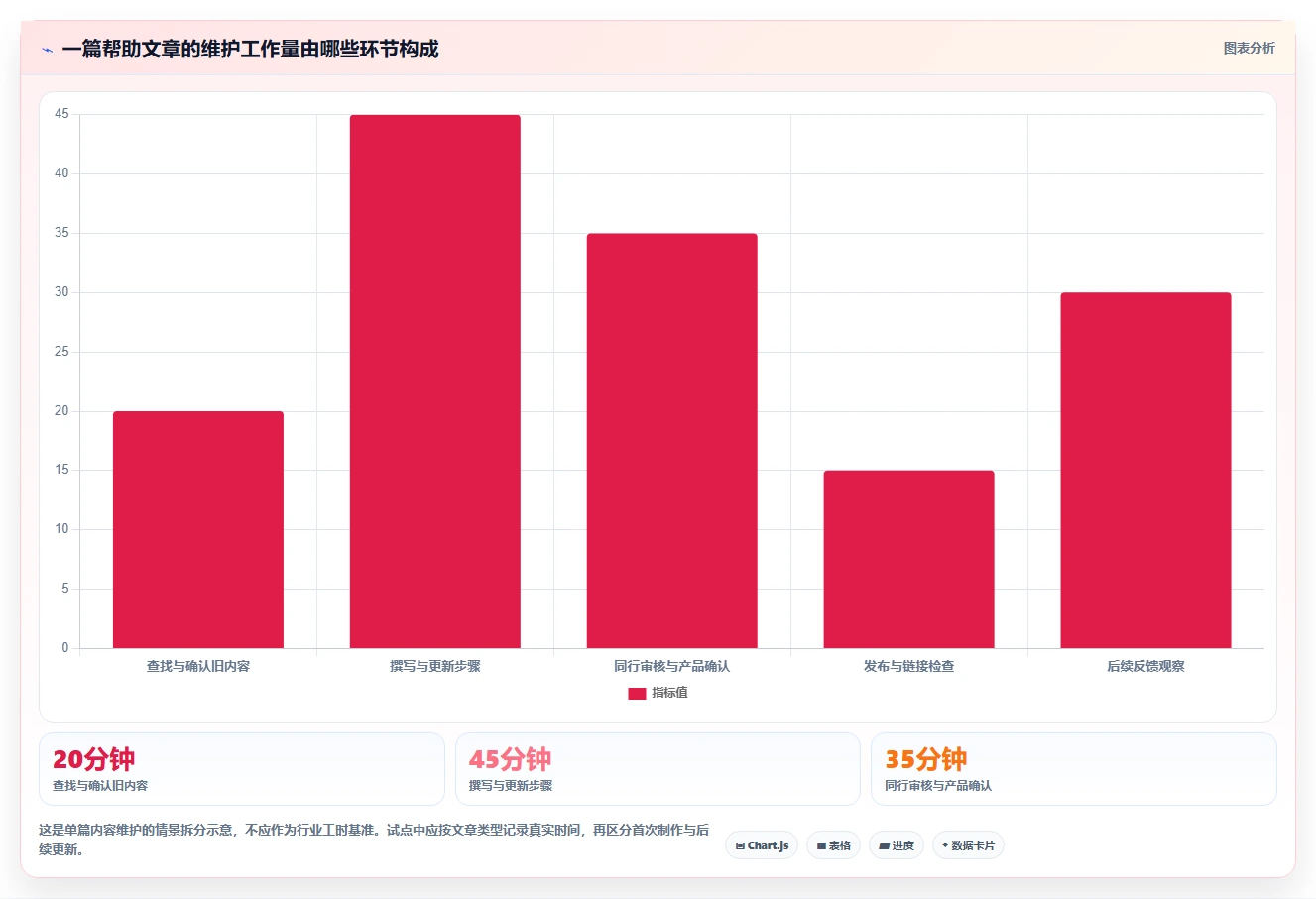Click the 进度 tag chip
This screenshot has width=1316, height=899.
point(897,845)
